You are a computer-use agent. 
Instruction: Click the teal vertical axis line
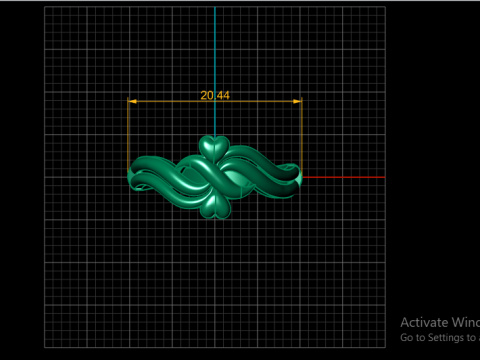point(215,72)
